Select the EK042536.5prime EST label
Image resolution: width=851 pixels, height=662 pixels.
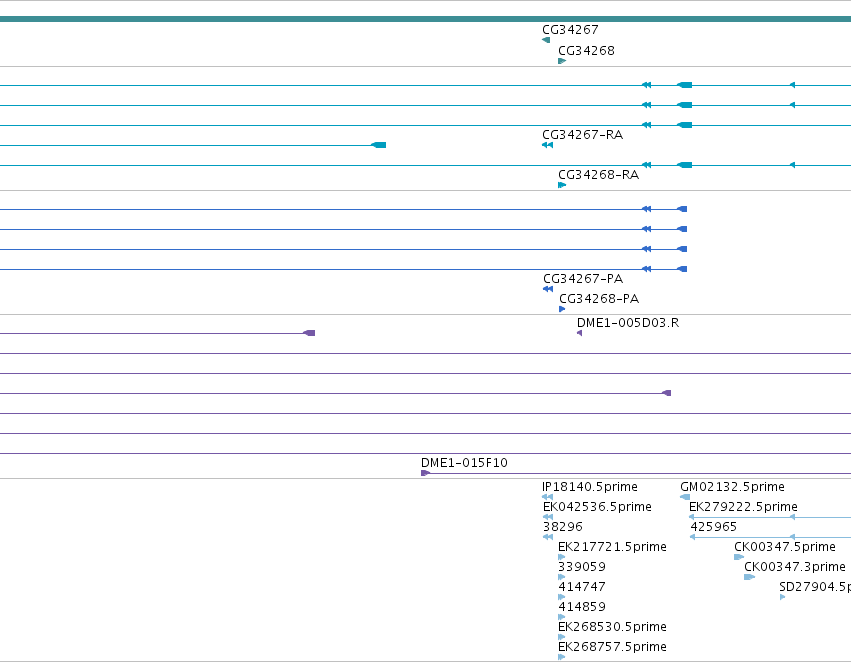click(597, 507)
